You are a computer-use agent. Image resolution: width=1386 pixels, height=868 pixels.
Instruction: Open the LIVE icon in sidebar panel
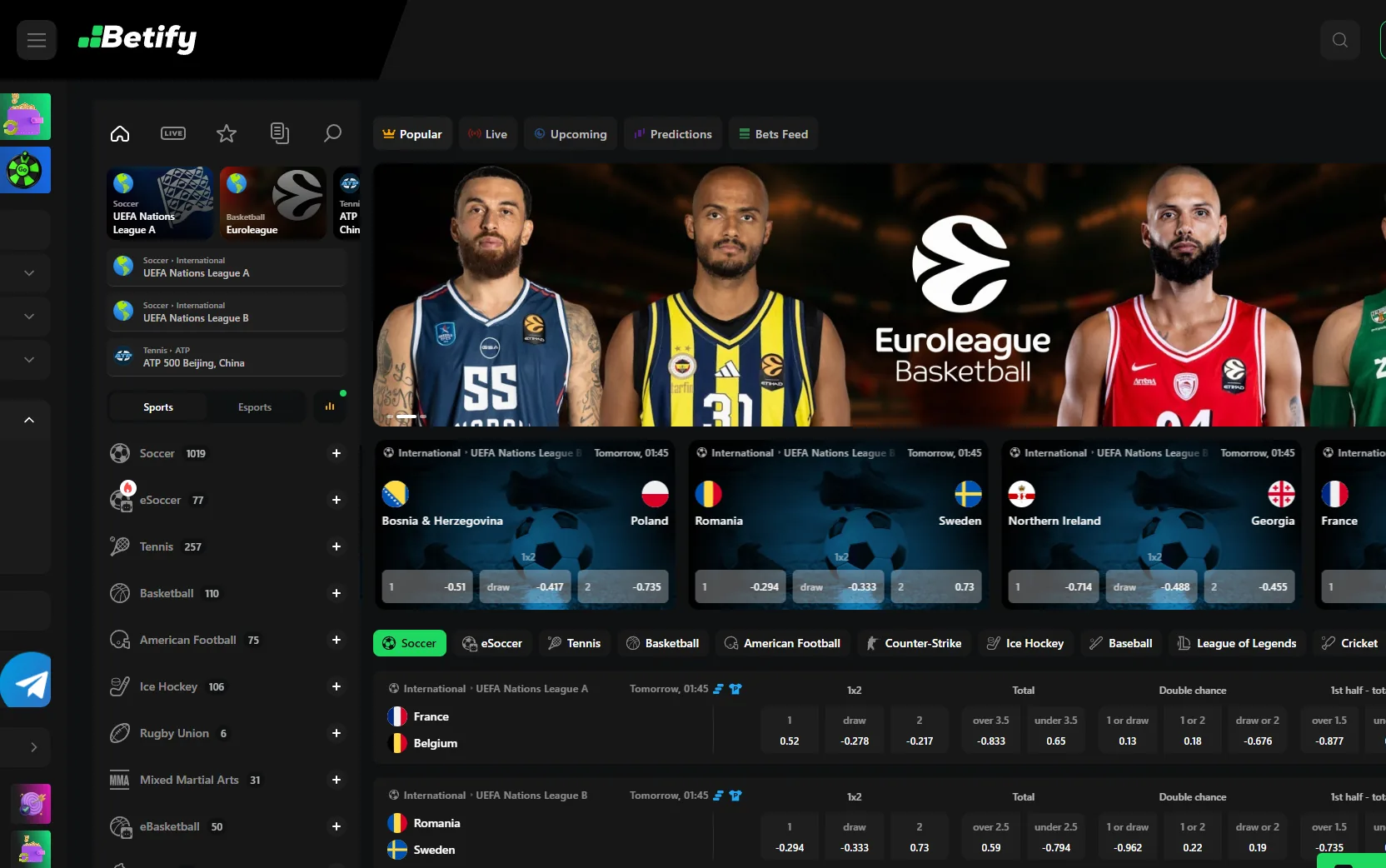pyautogui.click(x=173, y=133)
